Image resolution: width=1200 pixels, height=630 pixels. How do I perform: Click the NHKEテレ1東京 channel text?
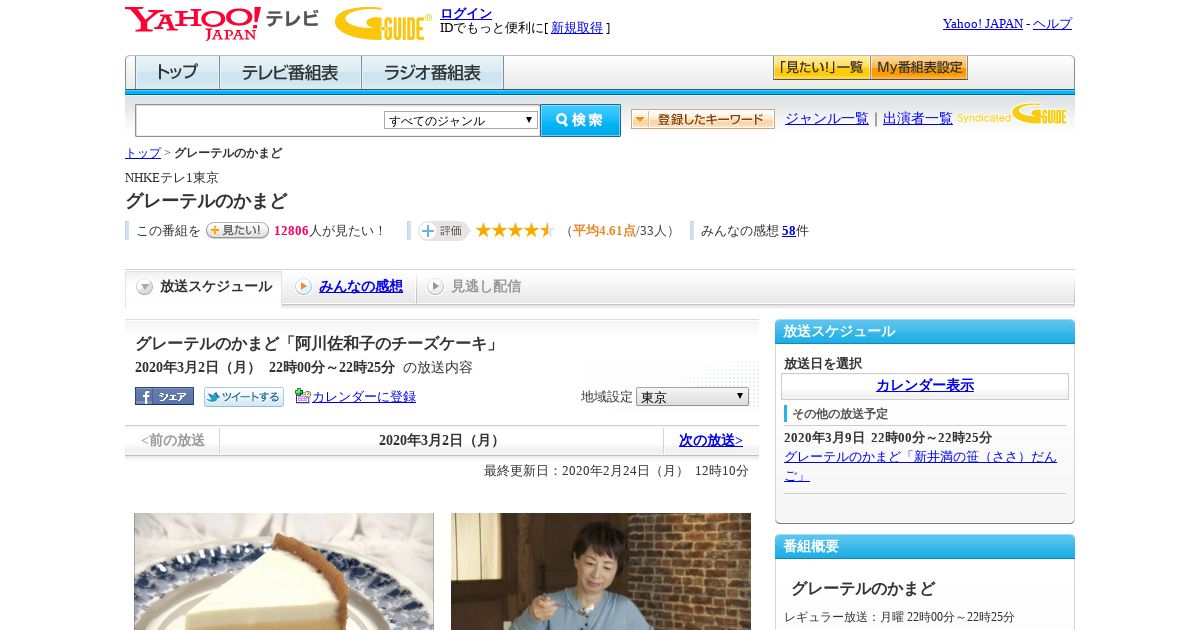tap(172, 178)
